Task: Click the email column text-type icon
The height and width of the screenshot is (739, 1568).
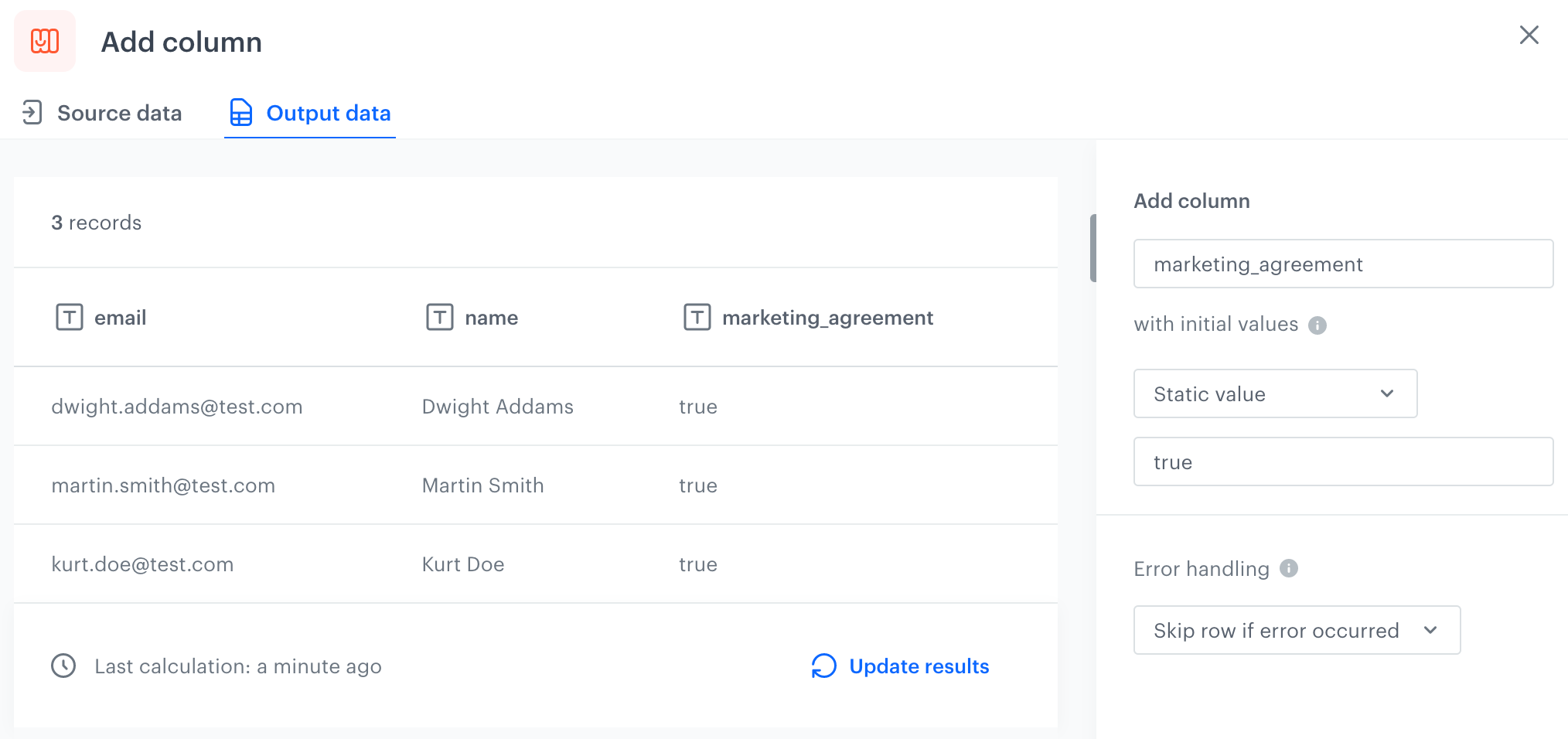Action: [70, 317]
